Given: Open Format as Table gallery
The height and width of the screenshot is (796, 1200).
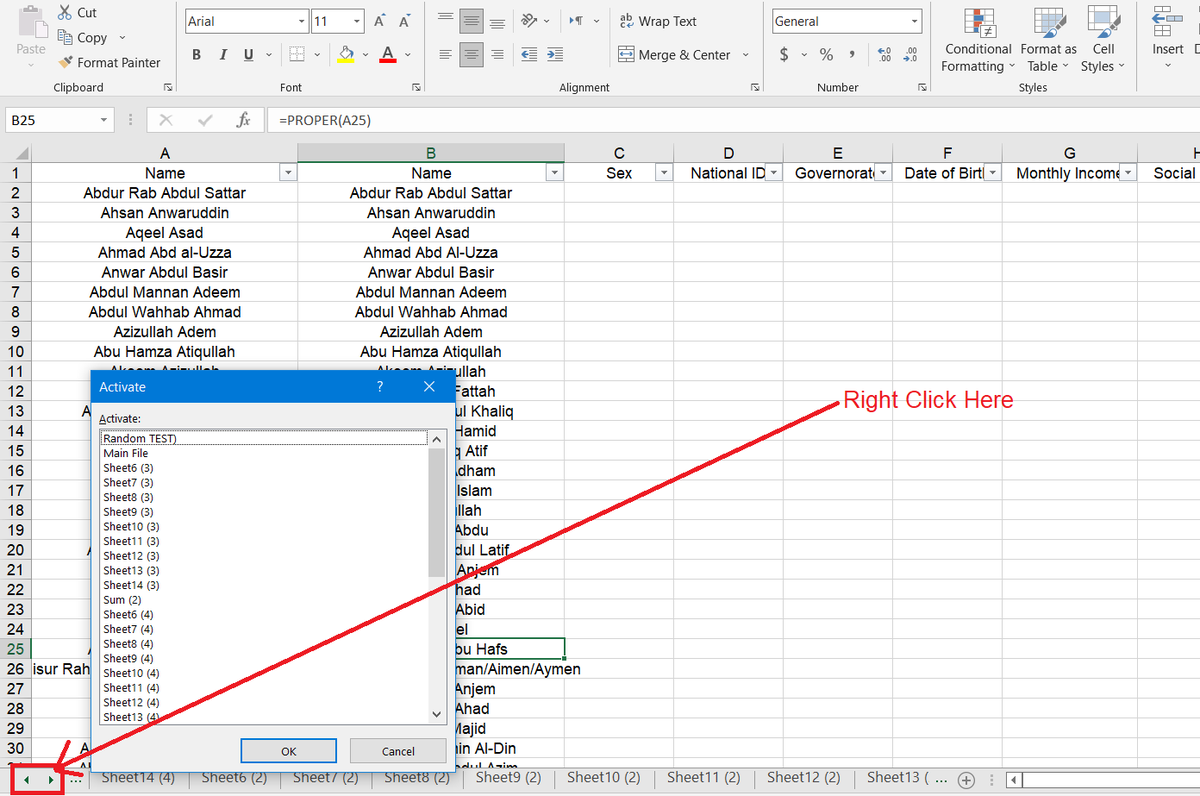Looking at the screenshot, I should [1048, 40].
